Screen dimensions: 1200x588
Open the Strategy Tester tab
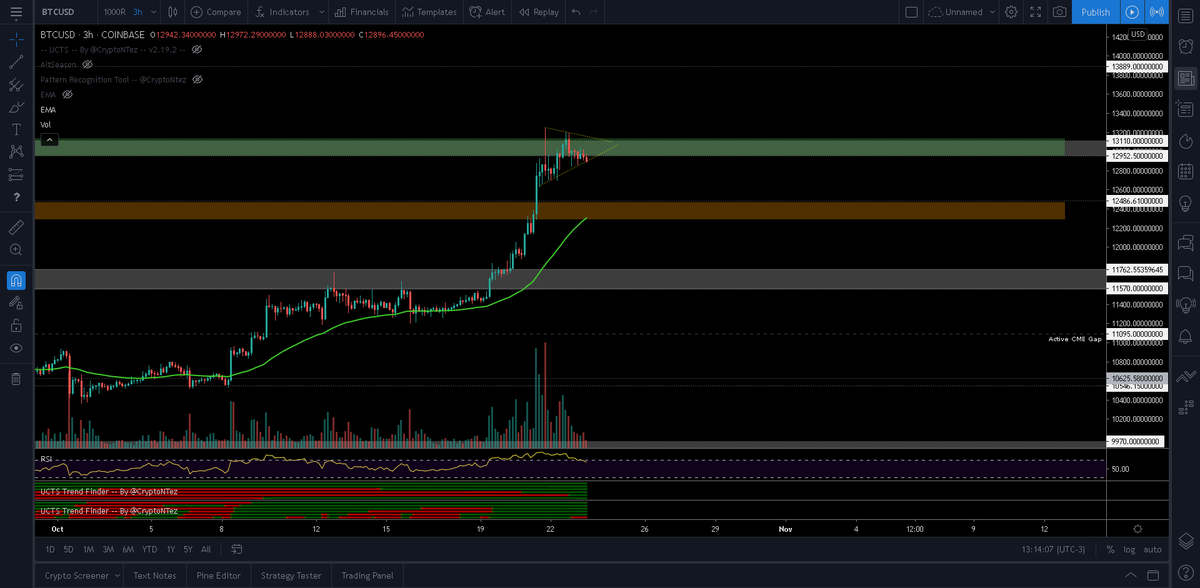[x=291, y=575]
